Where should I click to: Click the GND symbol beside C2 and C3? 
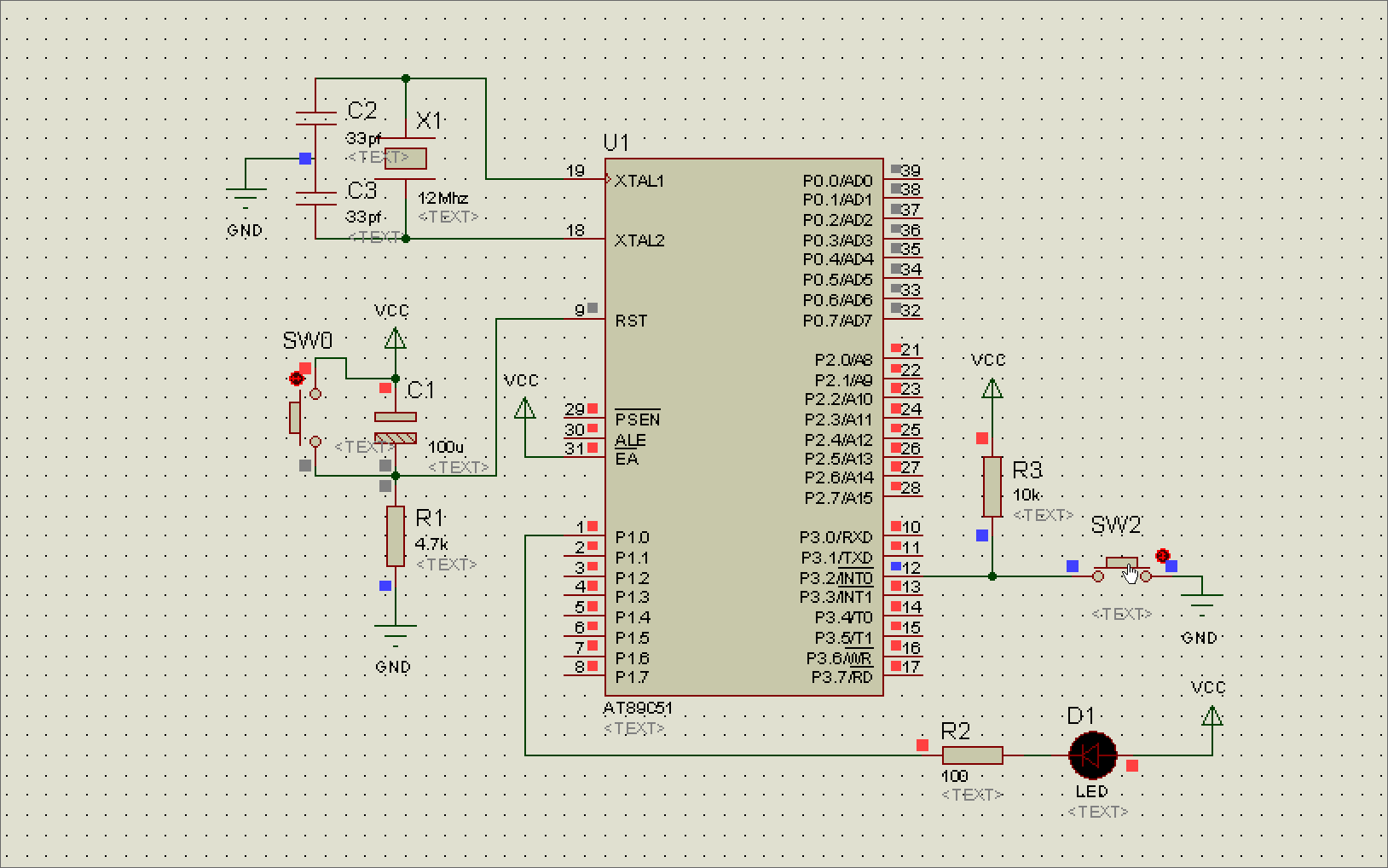click(x=246, y=199)
